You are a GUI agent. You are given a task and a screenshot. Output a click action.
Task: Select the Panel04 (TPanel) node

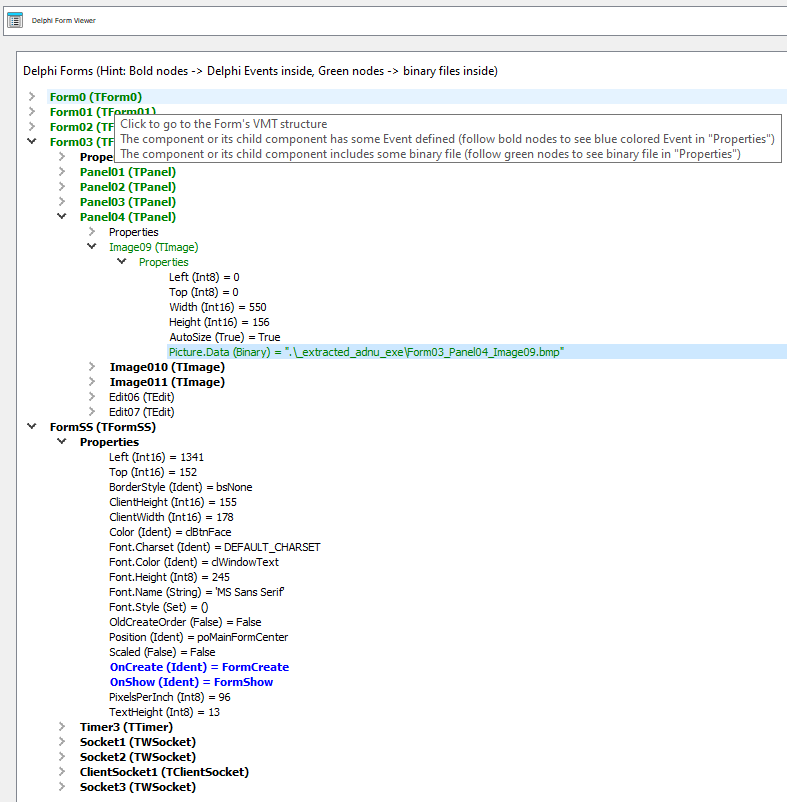128,217
